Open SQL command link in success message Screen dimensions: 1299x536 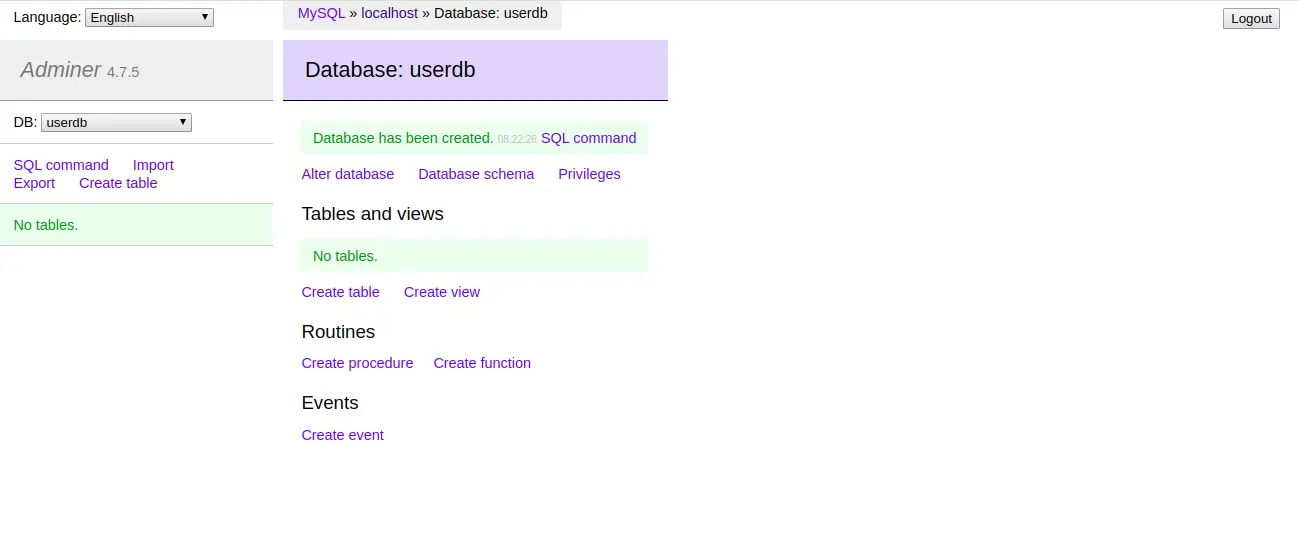588,138
